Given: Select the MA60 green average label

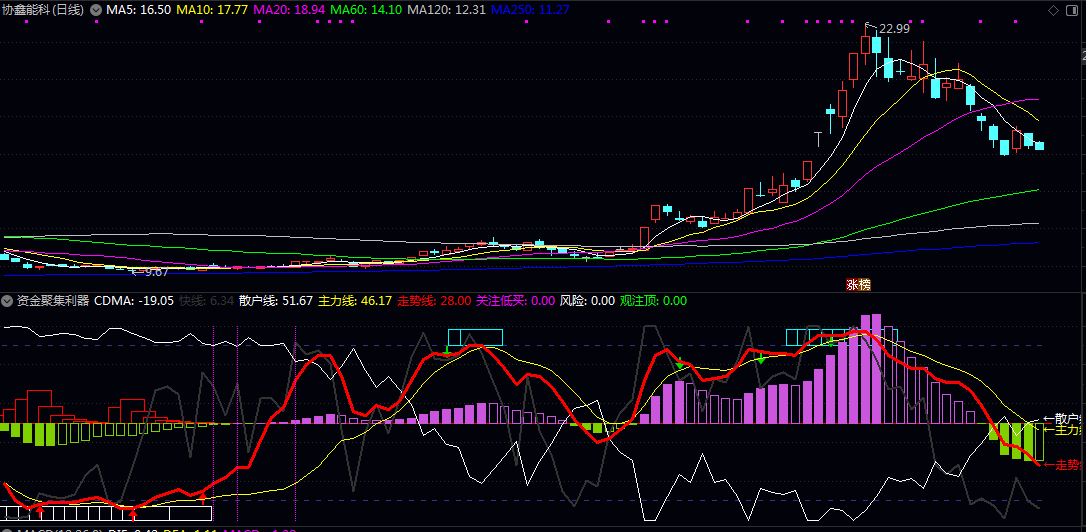Looking at the screenshot, I should tap(366, 10).
